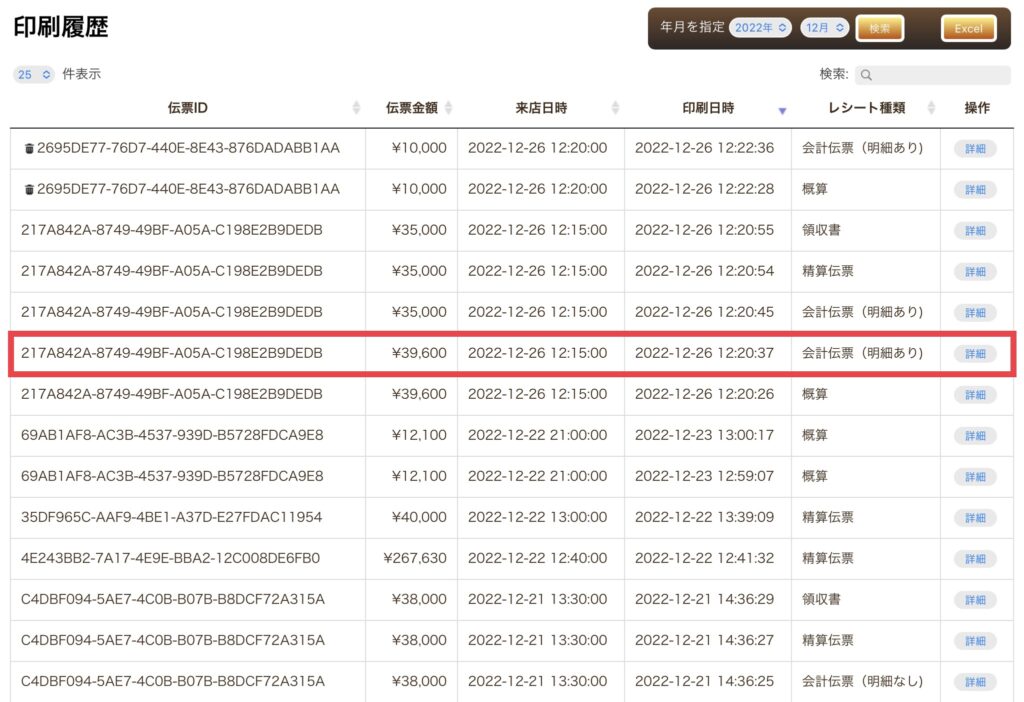Focus the 検索 text input field
This screenshot has height=702, width=1024.
(933, 75)
